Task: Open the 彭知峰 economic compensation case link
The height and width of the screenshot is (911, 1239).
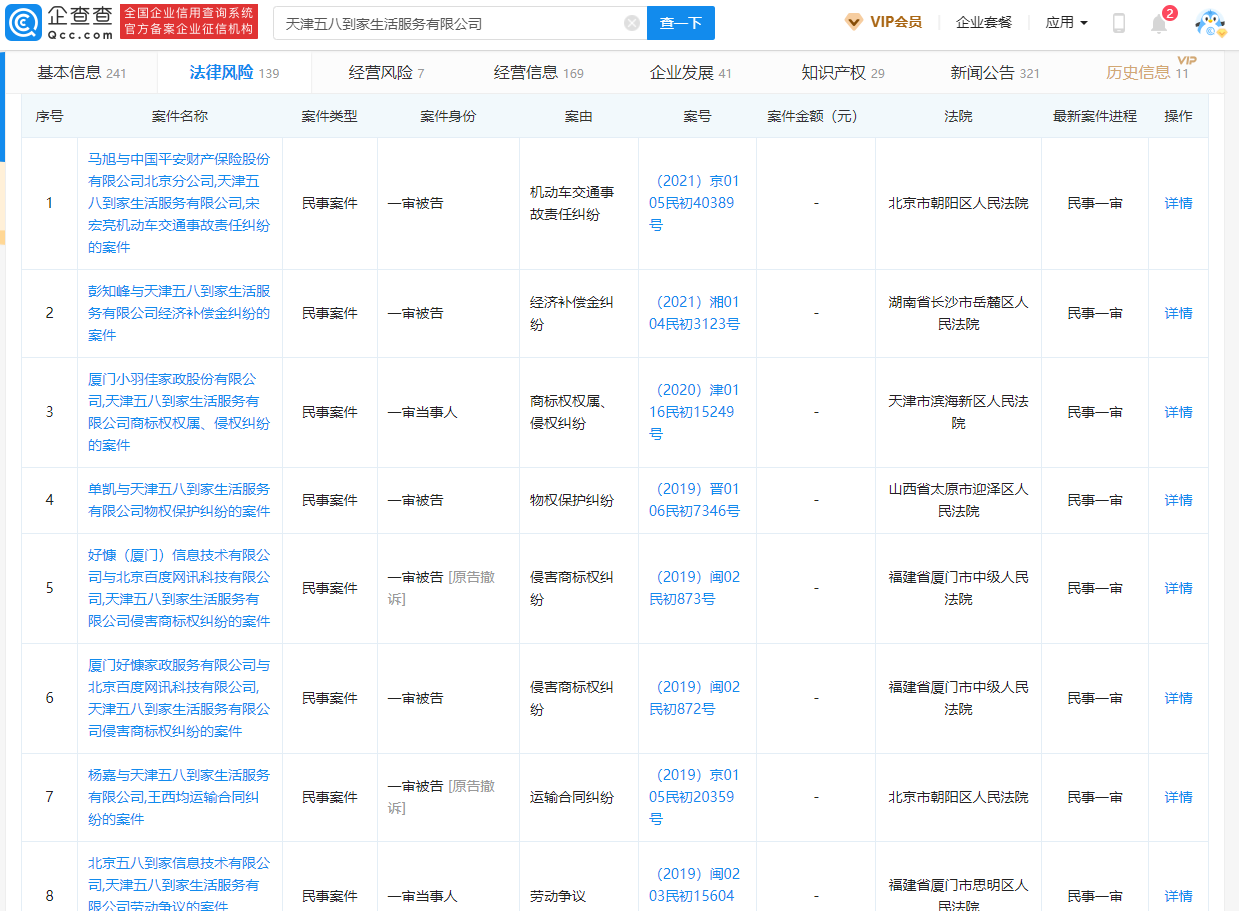Action: coord(179,313)
